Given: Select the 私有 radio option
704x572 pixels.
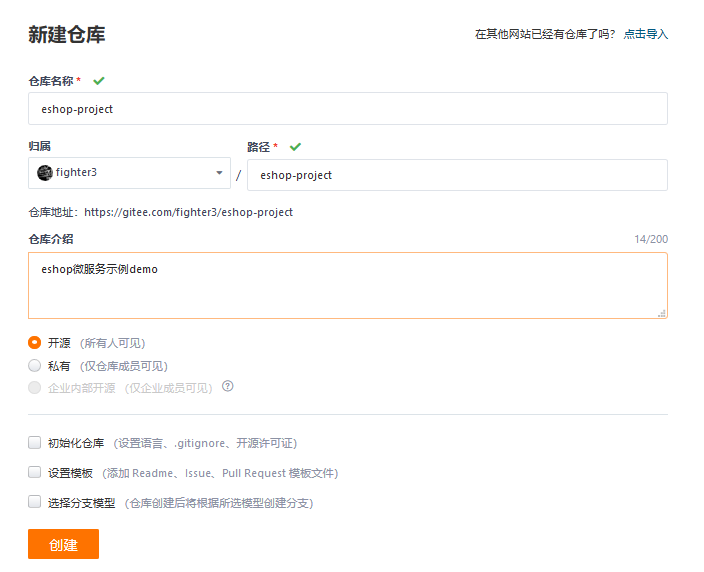Looking at the screenshot, I should tap(35, 365).
